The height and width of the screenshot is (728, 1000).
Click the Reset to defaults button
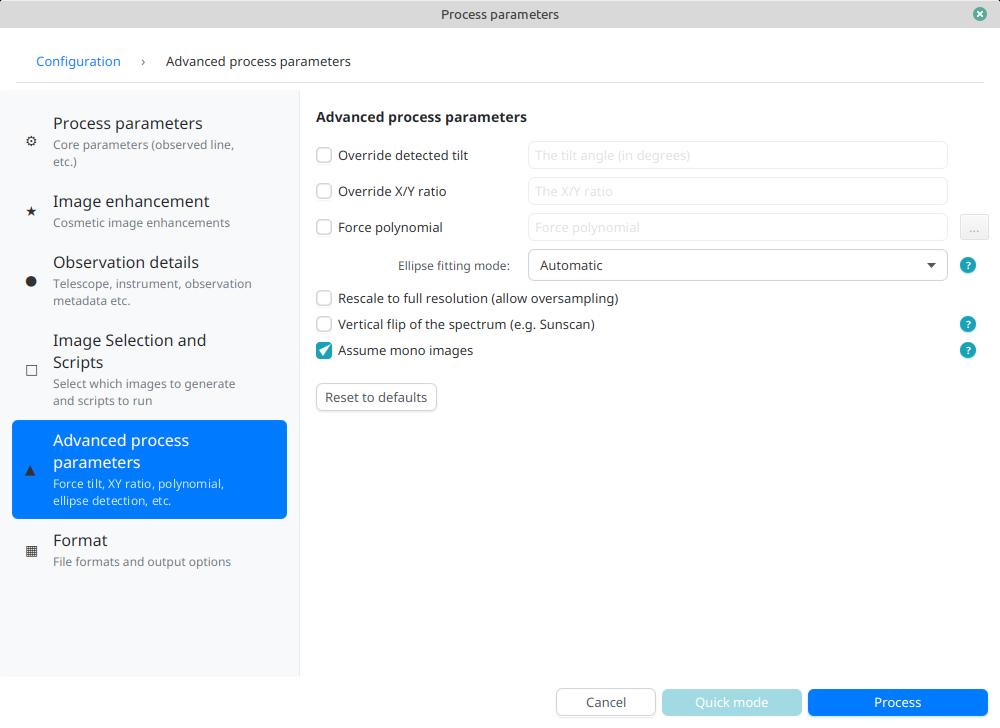[x=376, y=397]
